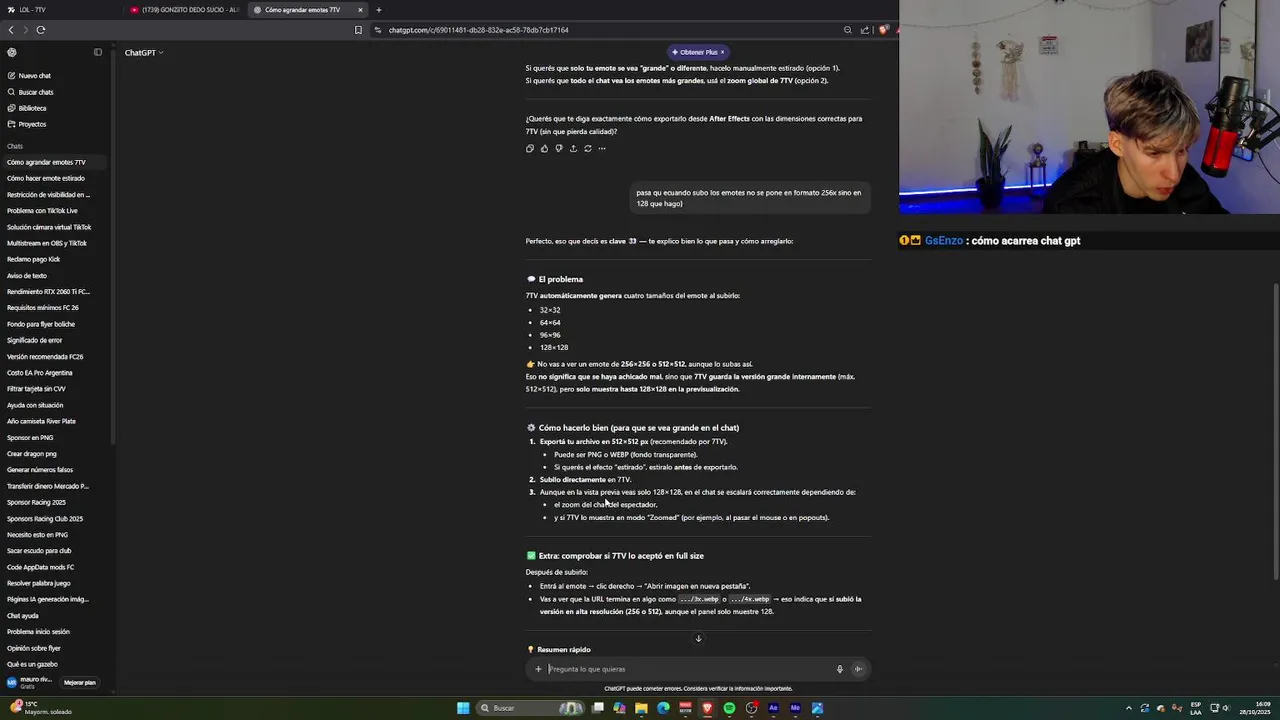Bookmark this page
The width and height of the screenshot is (1280, 720).
358,30
